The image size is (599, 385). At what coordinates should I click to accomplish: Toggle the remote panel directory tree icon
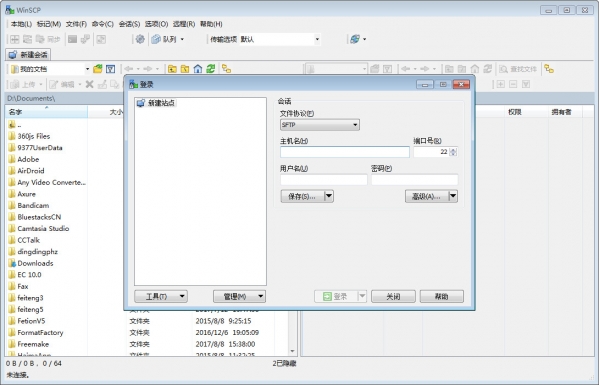coord(549,69)
